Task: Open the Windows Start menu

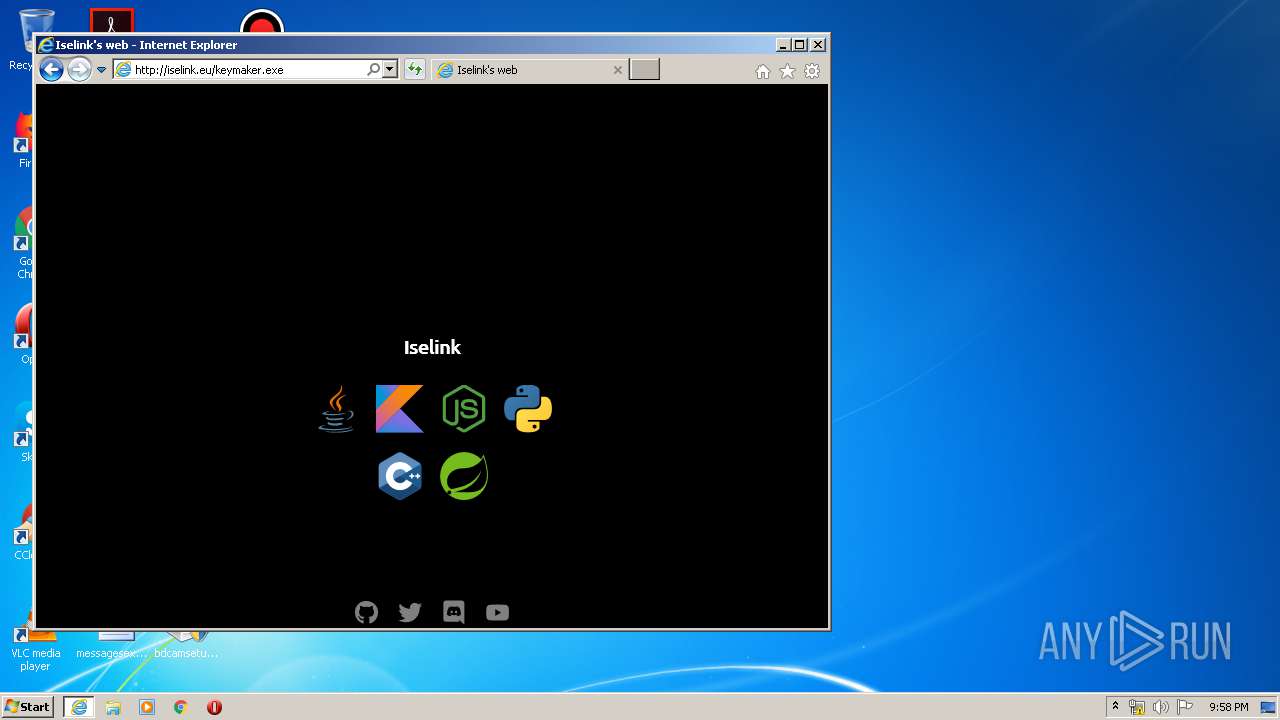Action: coord(27,706)
